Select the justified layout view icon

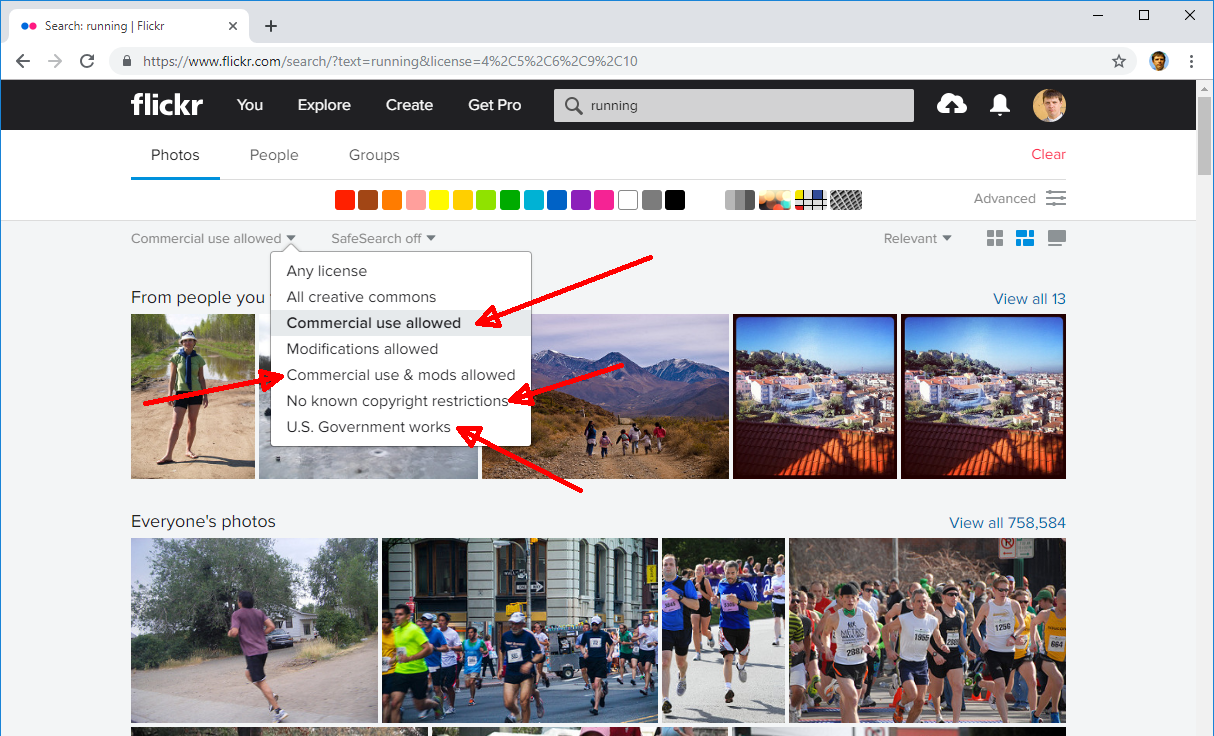pyautogui.click(x=1025, y=238)
